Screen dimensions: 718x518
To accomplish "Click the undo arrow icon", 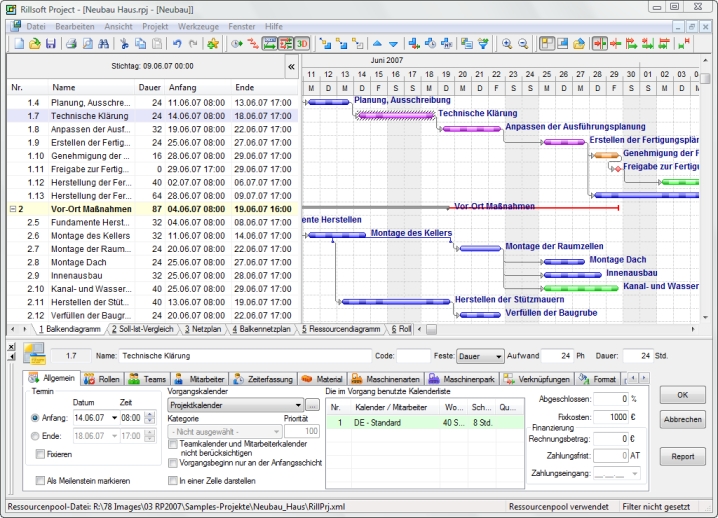I will point(177,44).
